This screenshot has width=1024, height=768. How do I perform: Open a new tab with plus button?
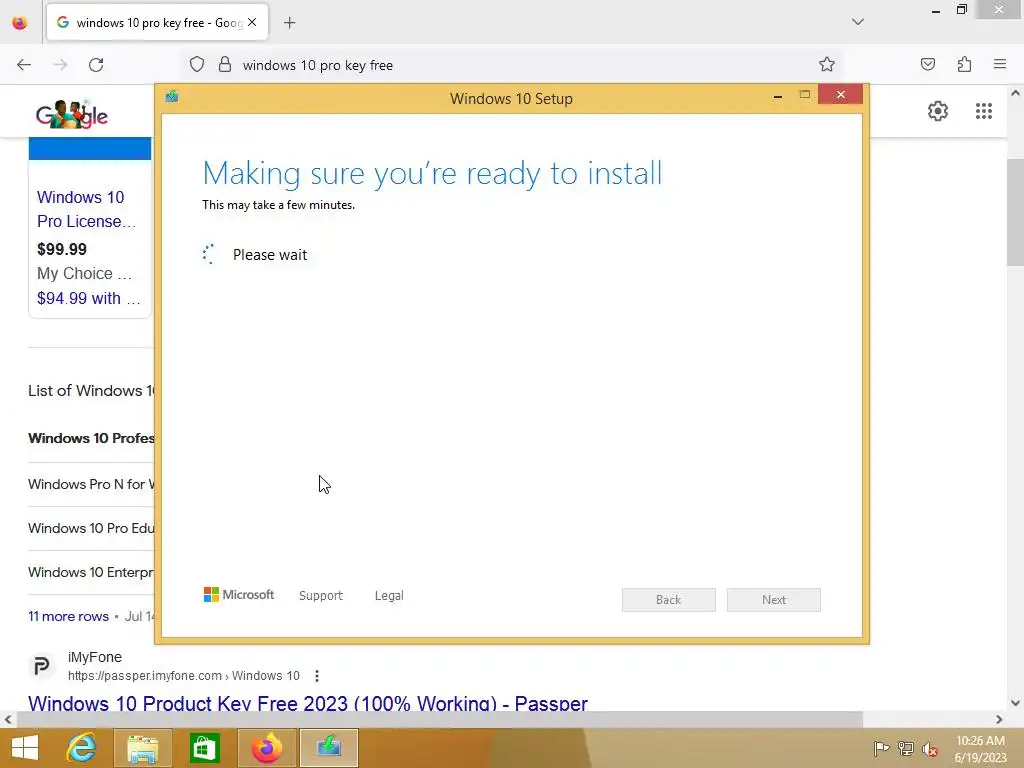[289, 23]
